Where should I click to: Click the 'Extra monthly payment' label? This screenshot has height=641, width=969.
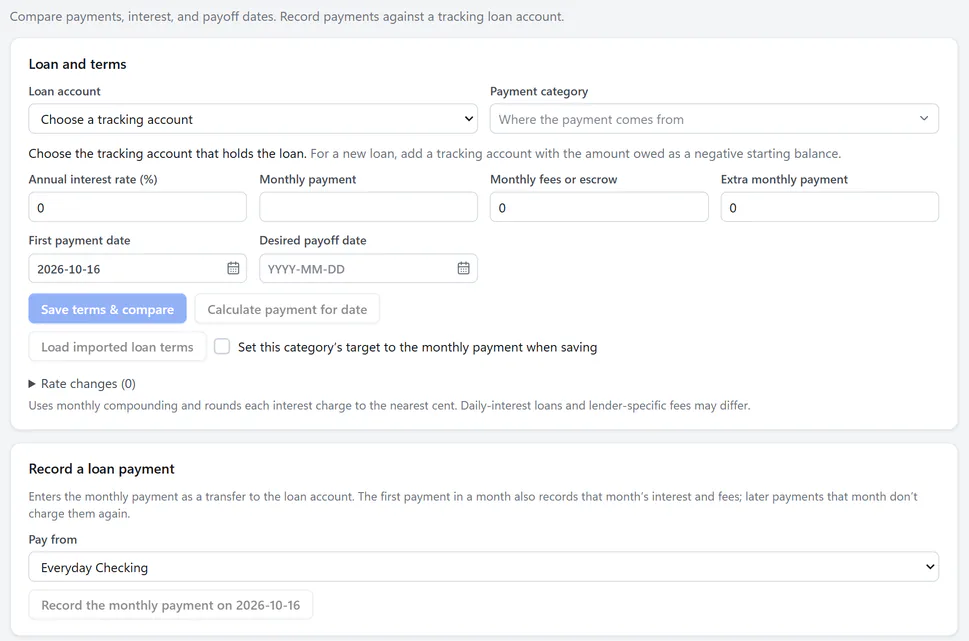point(784,179)
